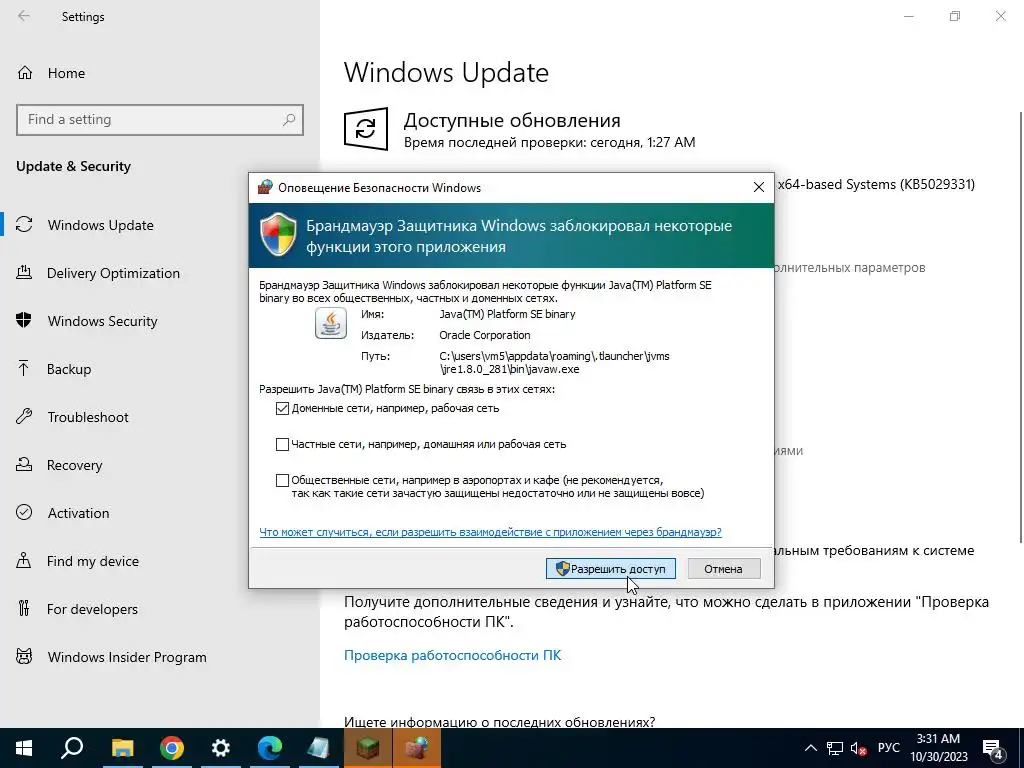The image size is (1024, 768).
Task: Show hidden system tray icons
Action: 810,748
